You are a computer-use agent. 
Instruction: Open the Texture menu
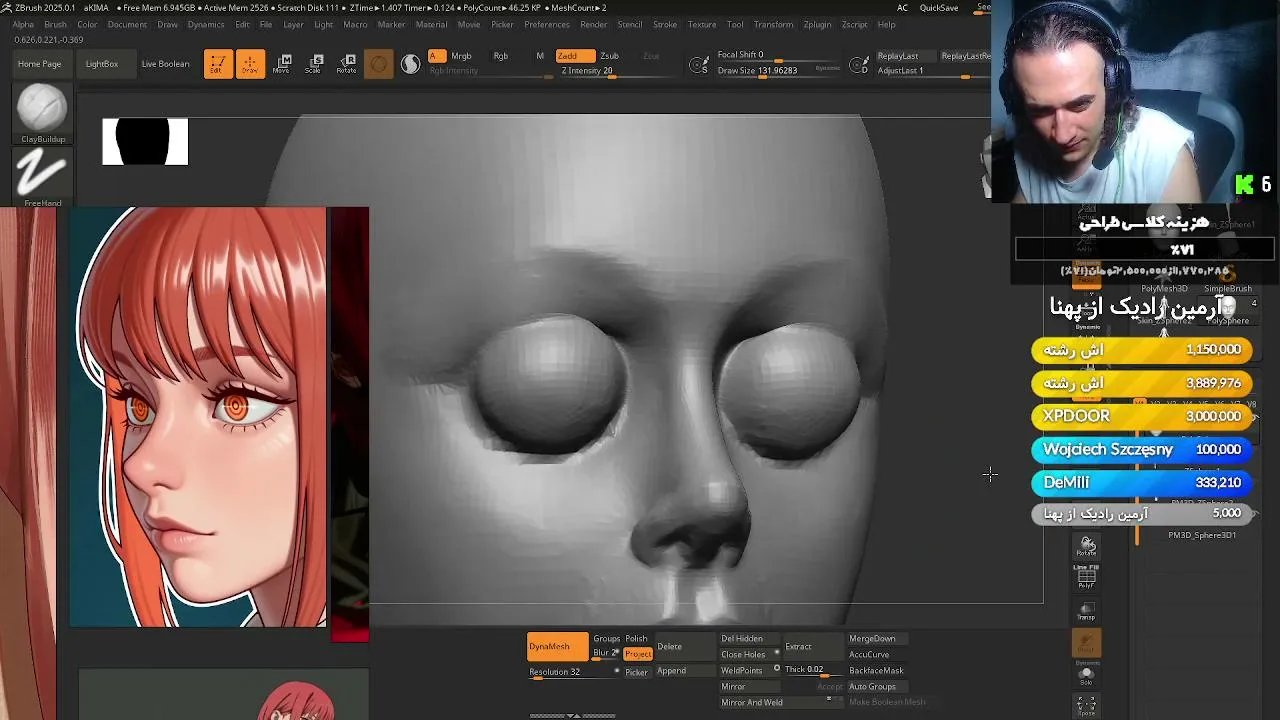702,24
